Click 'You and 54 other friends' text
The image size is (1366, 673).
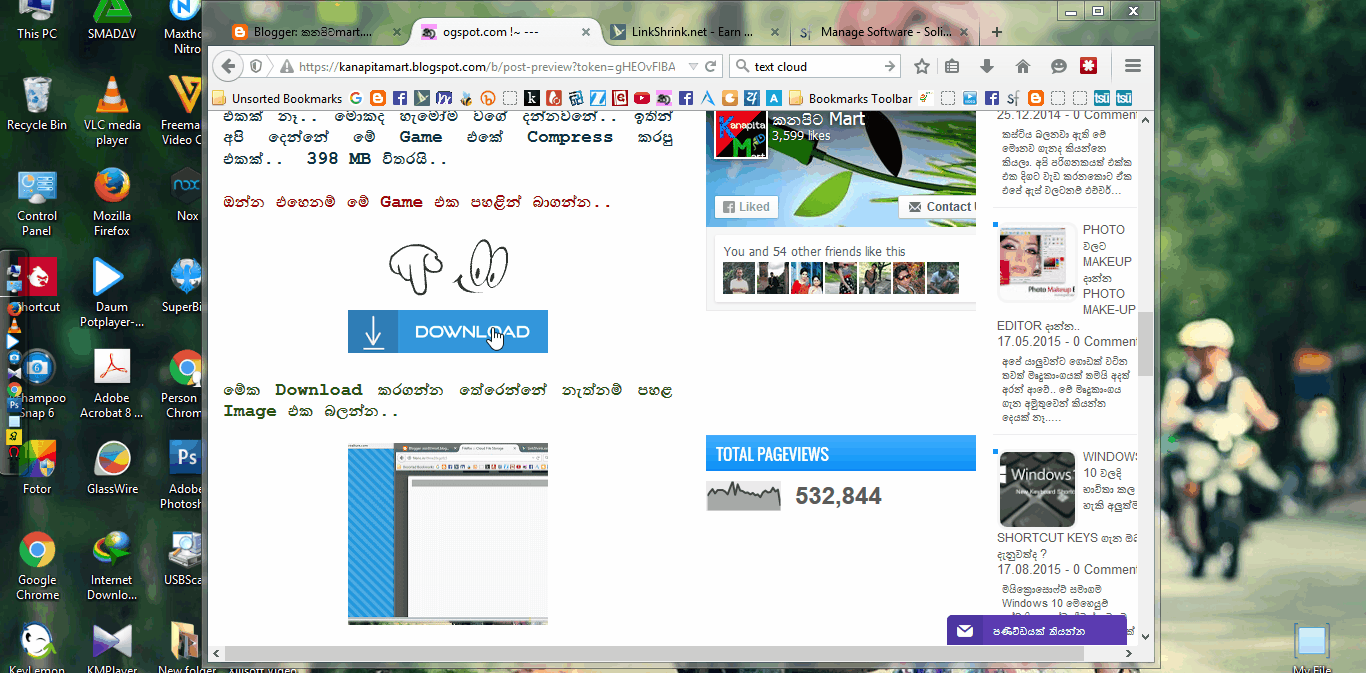pyautogui.click(x=814, y=251)
